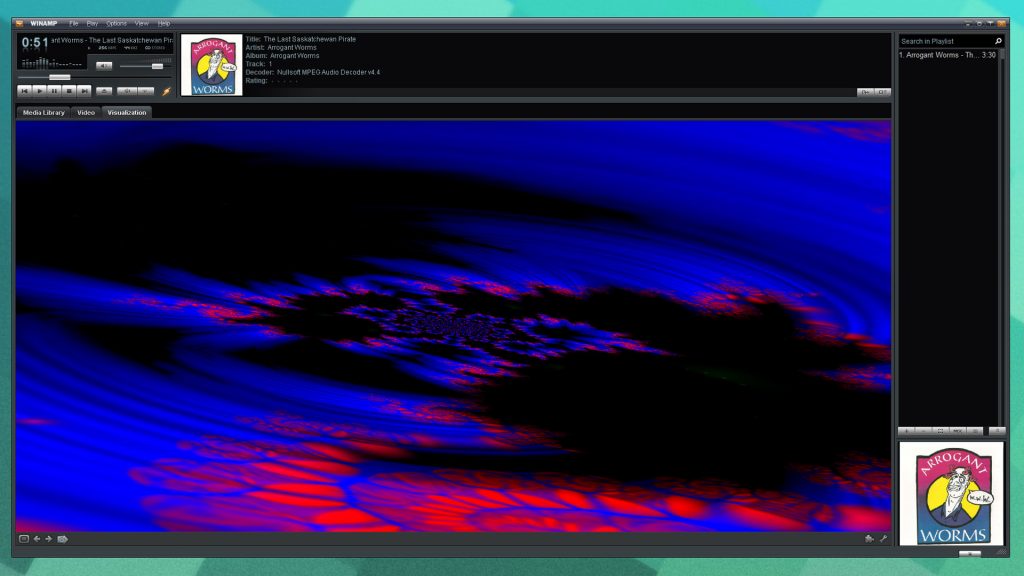Click the previous-preset arrow under the visualization

38,538
